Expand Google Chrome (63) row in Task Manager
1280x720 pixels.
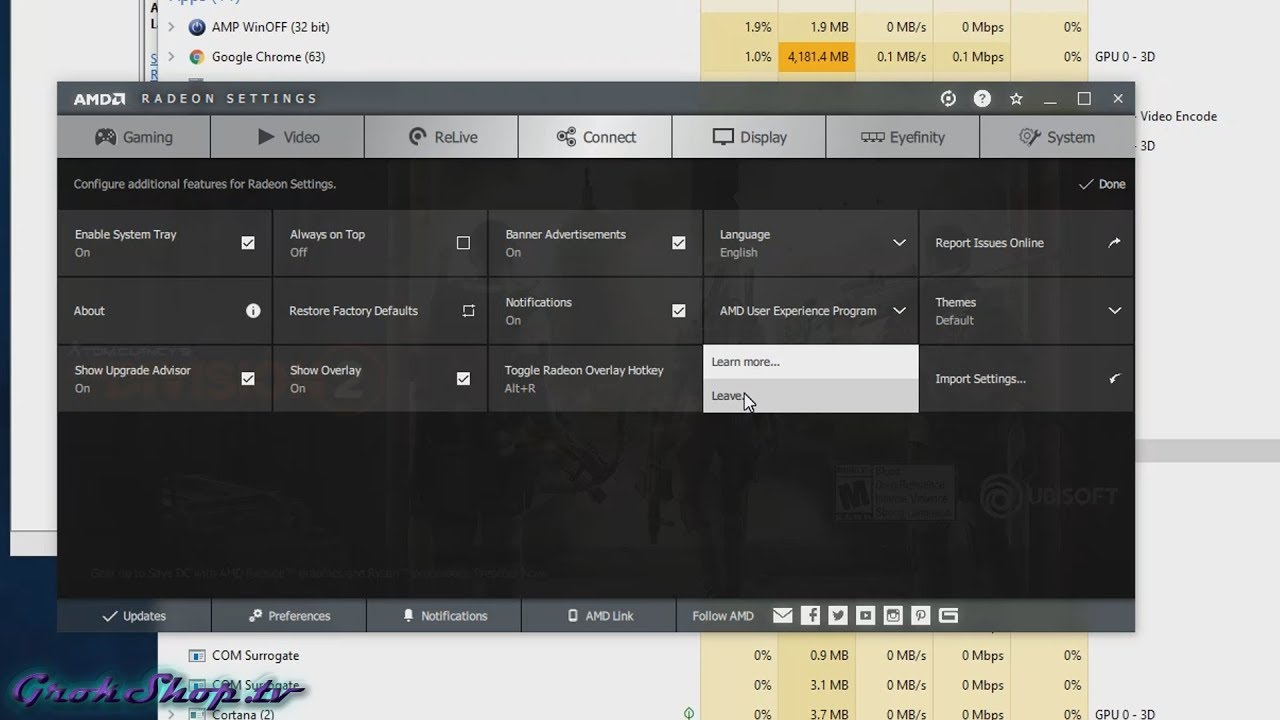(x=171, y=57)
